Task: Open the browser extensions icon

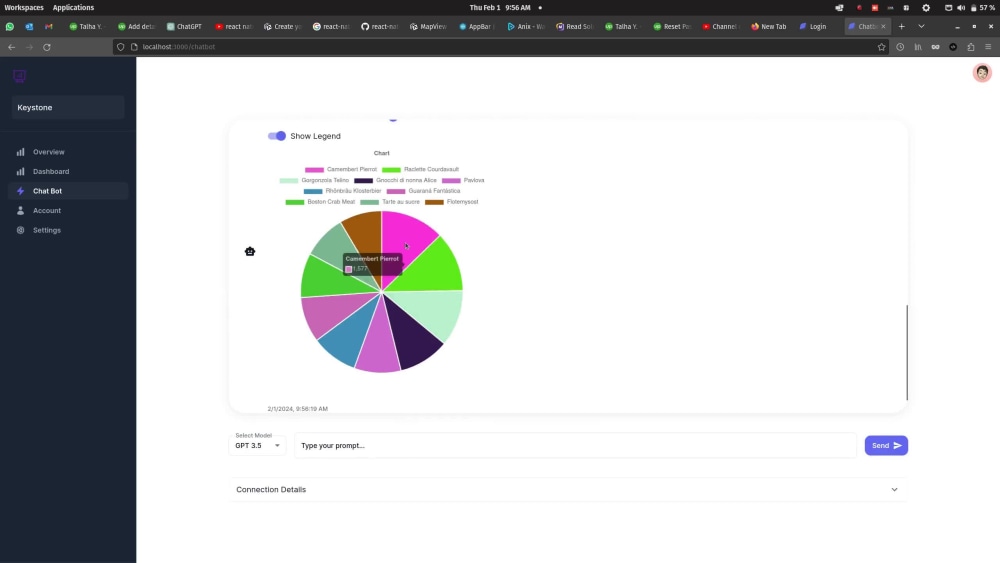Action: coord(971,47)
